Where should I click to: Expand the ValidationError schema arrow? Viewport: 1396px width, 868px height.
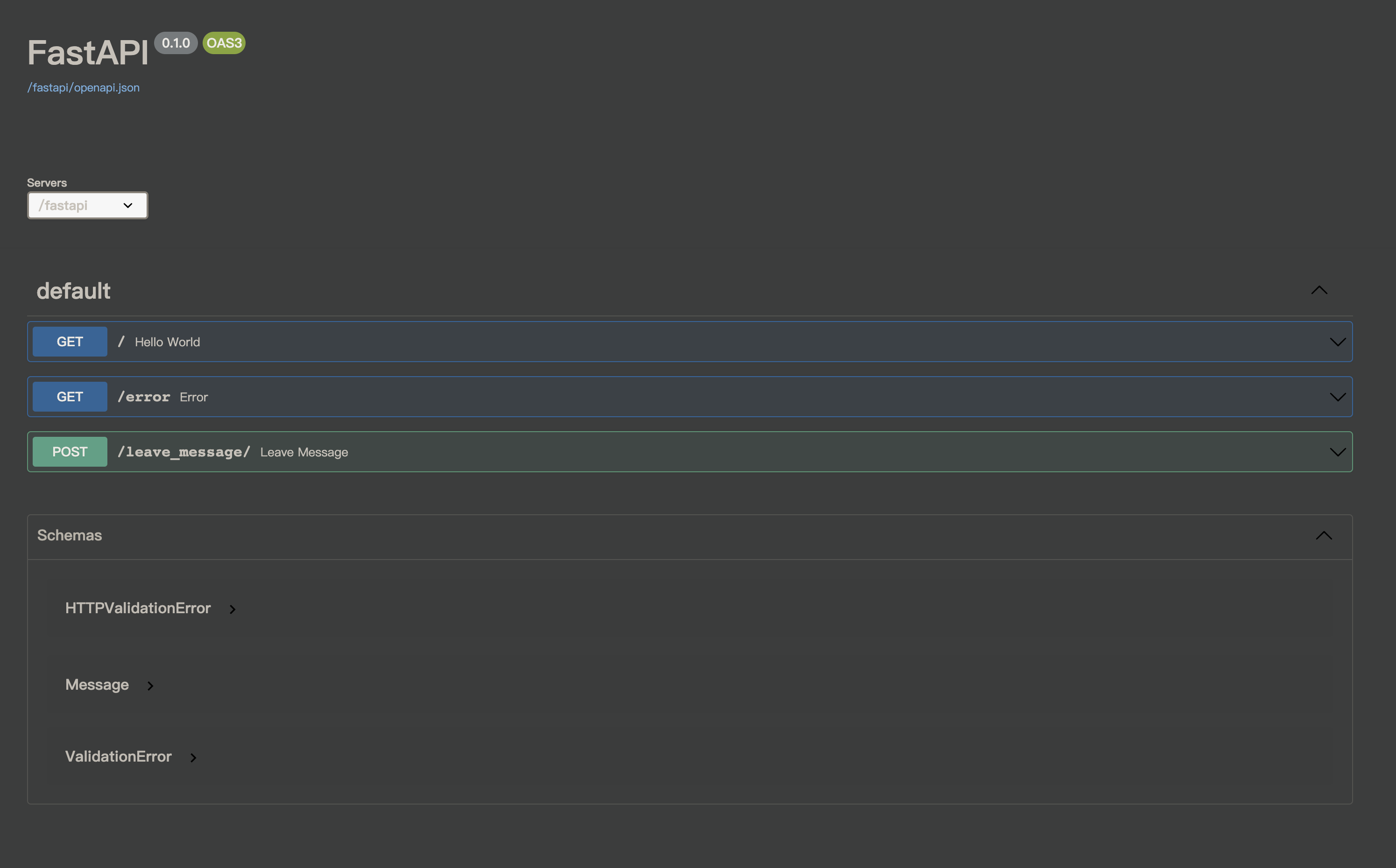click(193, 758)
